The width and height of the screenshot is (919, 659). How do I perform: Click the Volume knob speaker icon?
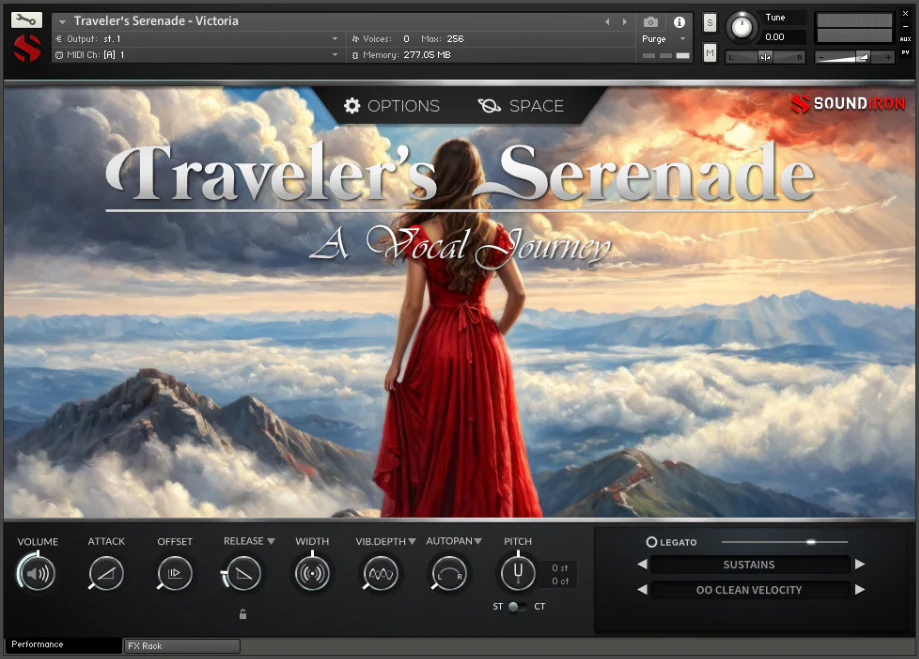[x=37, y=573]
